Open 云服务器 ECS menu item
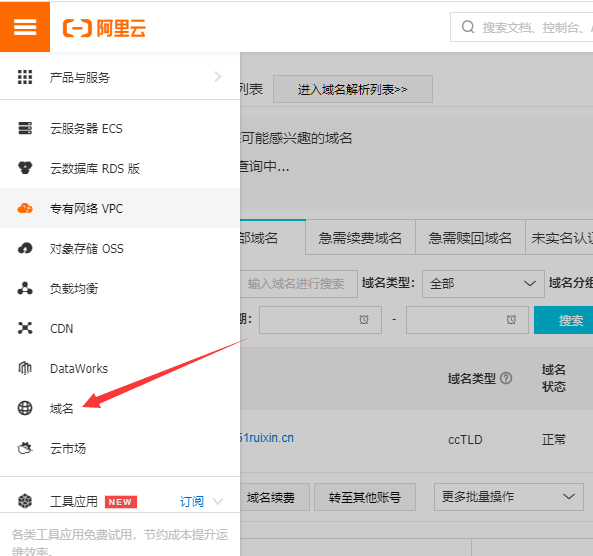 tap(120, 128)
